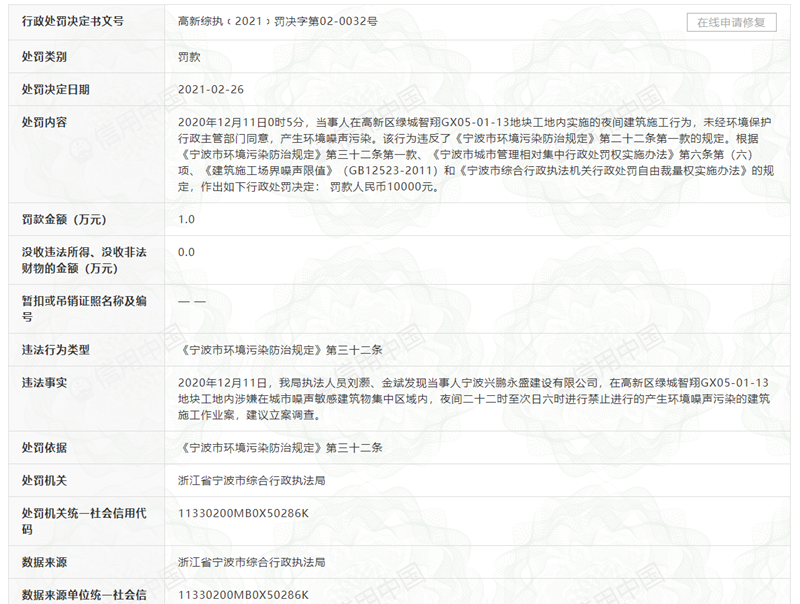Select code 11330200MB0X50286K in 处罚机关统一社会信用代码 row
Viewport: 800px width, 604px height.
click(x=243, y=513)
